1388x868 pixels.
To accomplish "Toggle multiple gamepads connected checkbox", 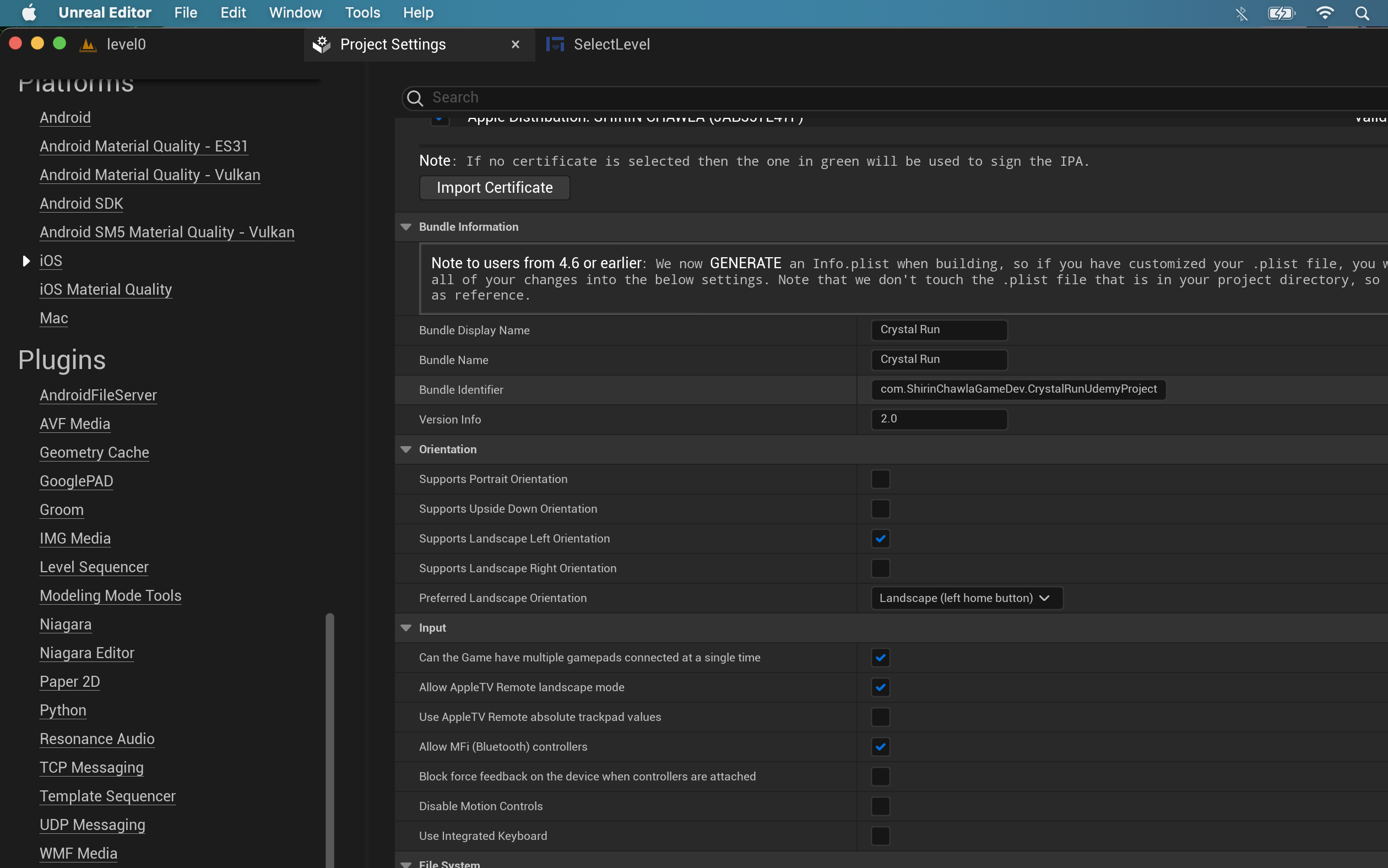I will pos(880,657).
